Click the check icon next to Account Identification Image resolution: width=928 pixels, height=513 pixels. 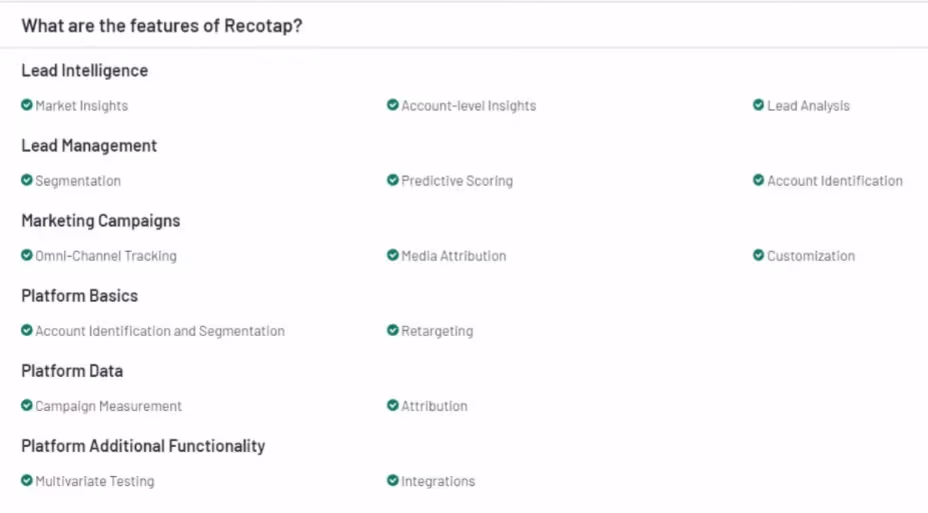click(758, 180)
